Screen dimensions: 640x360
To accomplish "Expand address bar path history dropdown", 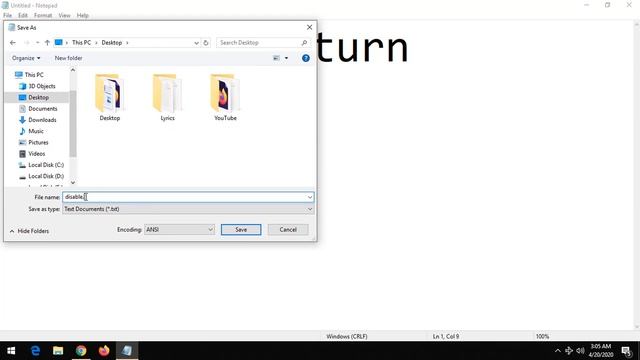I will (x=196, y=42).
